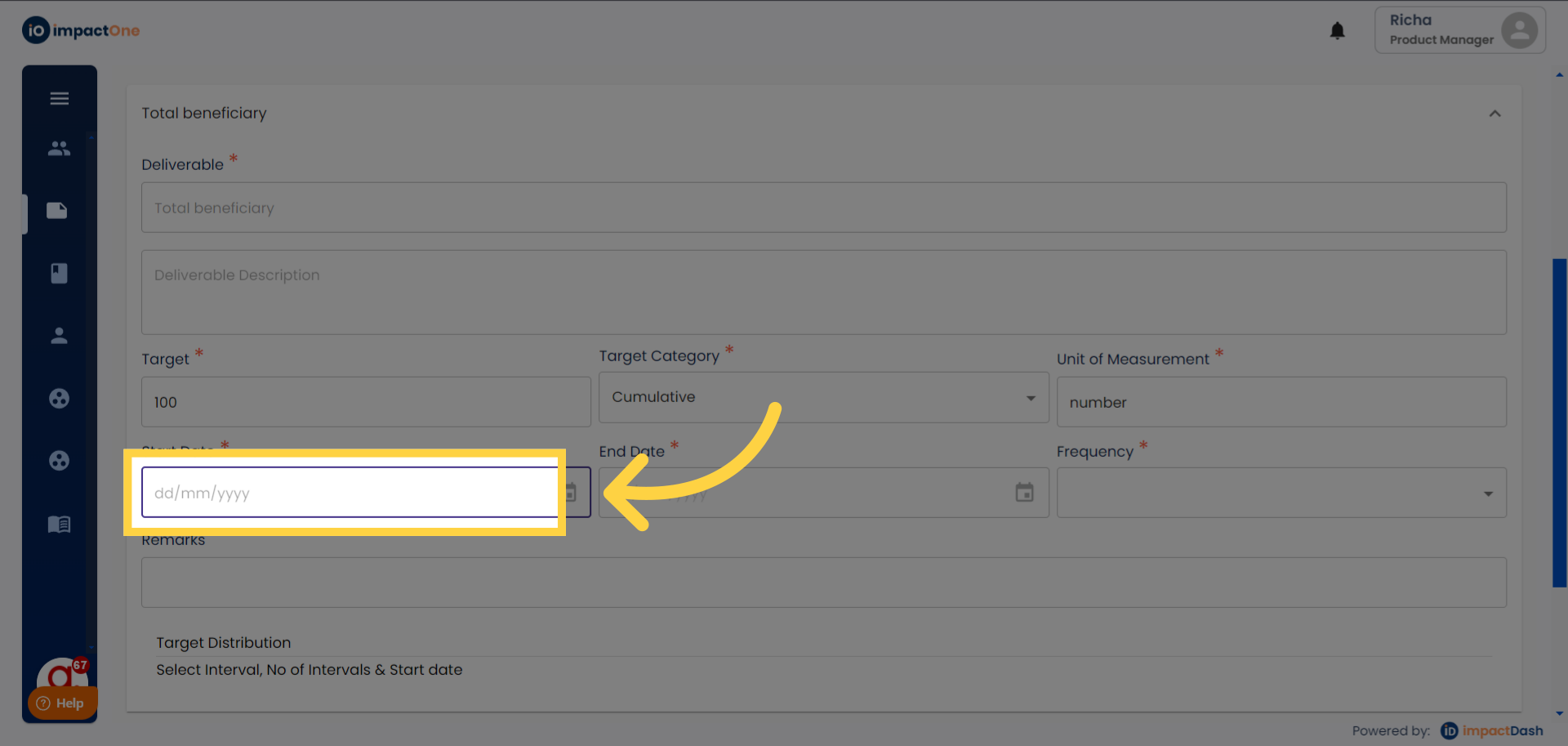Click the Target value field
Image resolution: width=1568 pixels, height=746 pixels.
point(366,402)
